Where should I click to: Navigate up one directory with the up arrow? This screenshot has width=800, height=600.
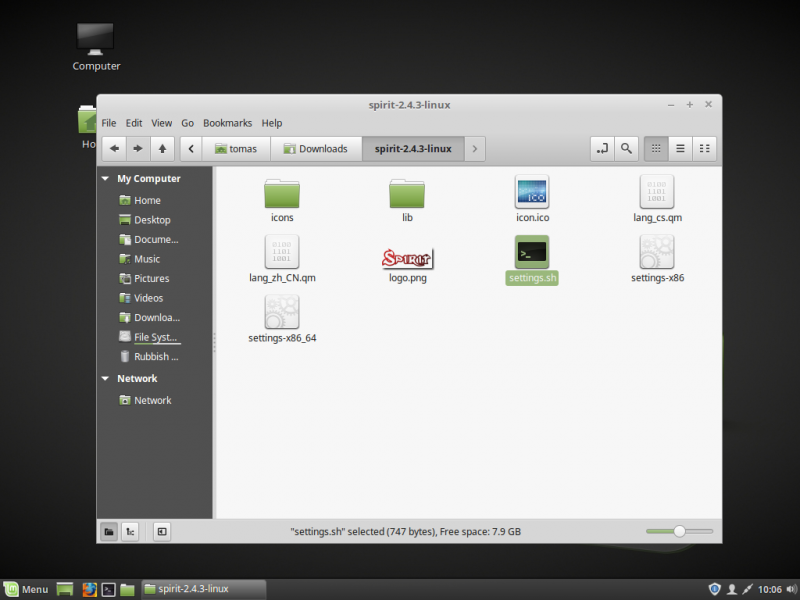coord(162,147)
